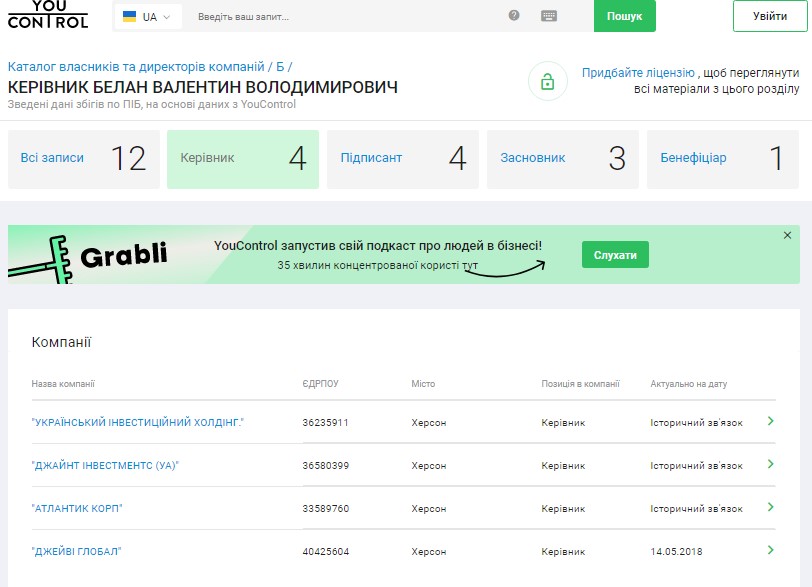Open the virtual keyboard icon
The height and width of the screenshot is (587, 812).
549,16
